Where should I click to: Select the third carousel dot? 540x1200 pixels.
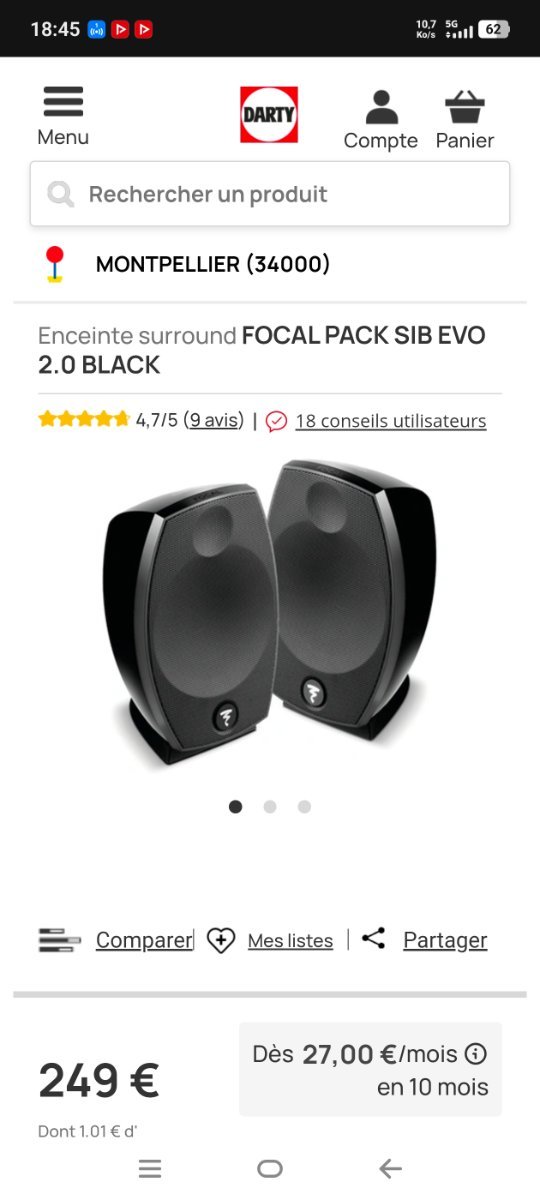[304, 806]
